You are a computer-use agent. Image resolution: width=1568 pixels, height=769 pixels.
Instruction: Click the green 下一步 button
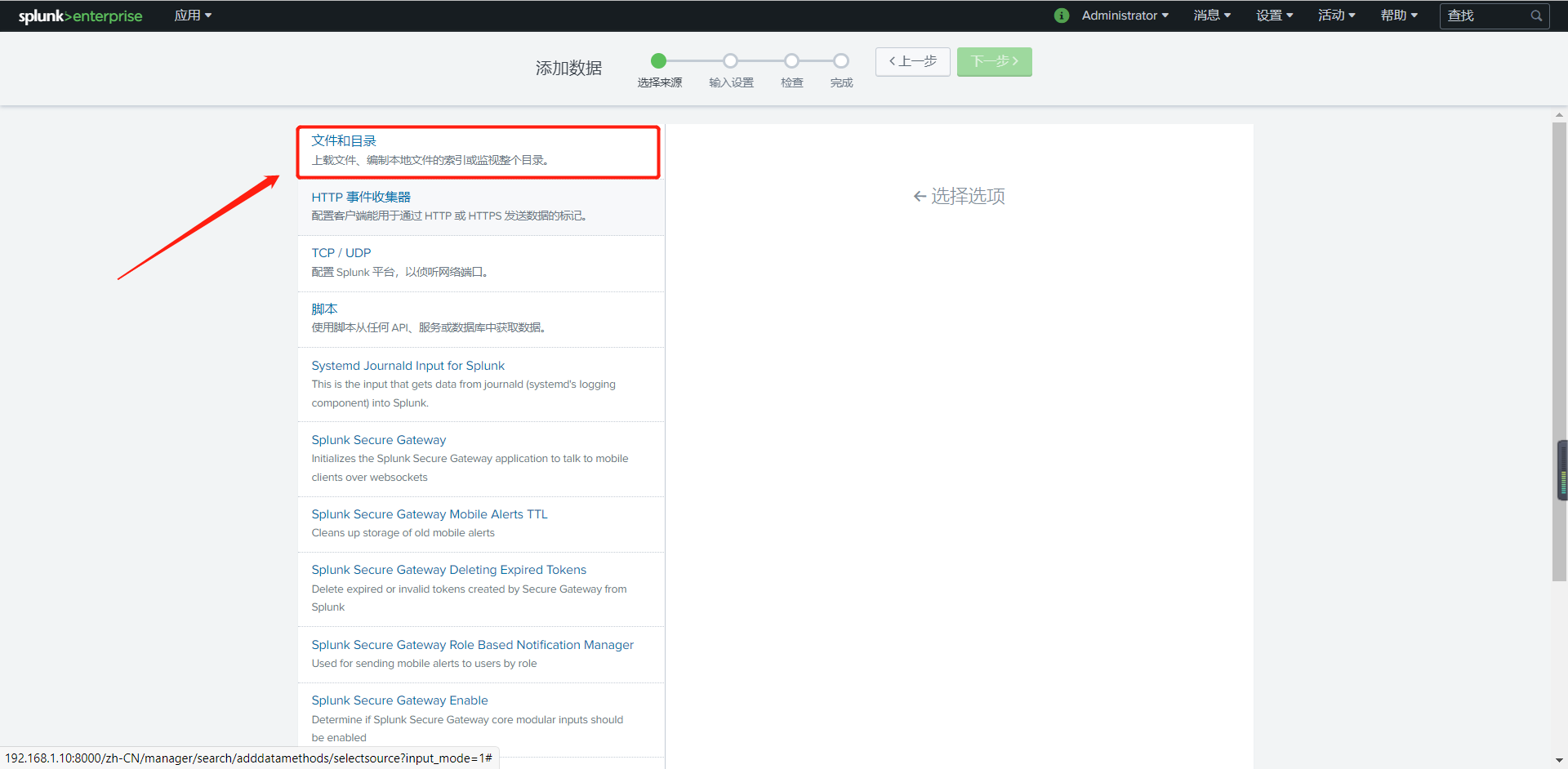[994, 61]
